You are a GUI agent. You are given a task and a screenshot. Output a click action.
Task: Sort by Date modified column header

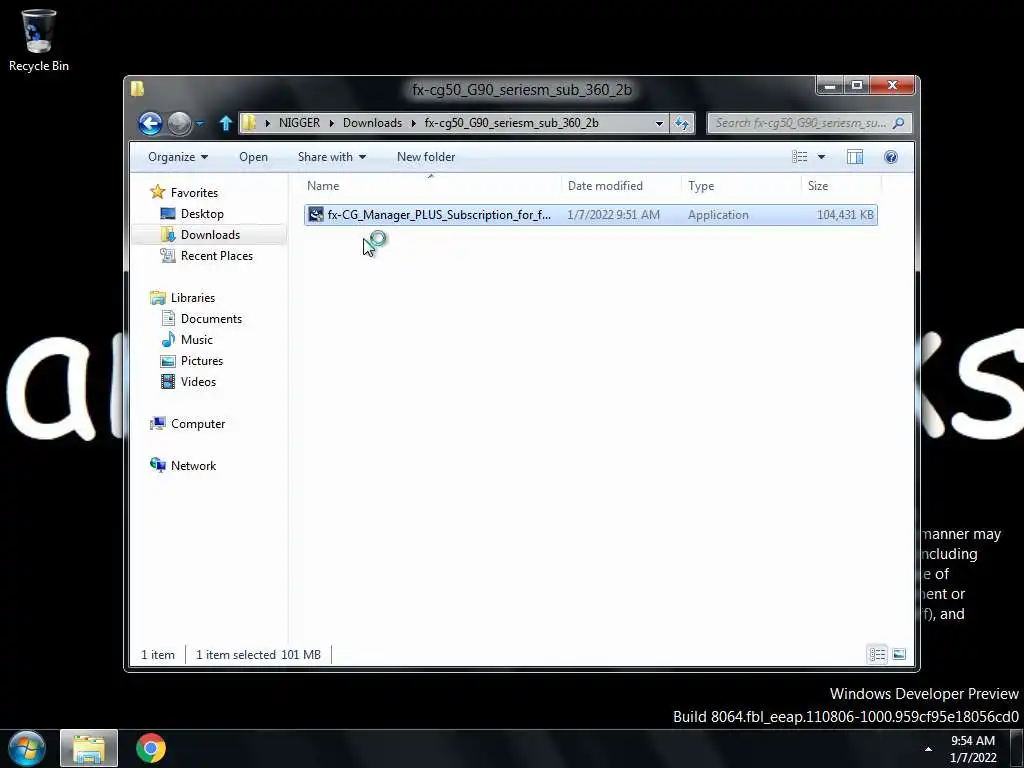pos(620,186)
